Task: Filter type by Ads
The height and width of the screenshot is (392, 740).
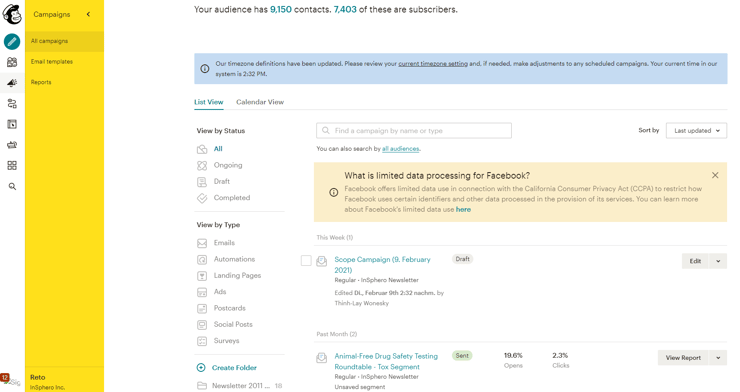Action: (220, 292)
